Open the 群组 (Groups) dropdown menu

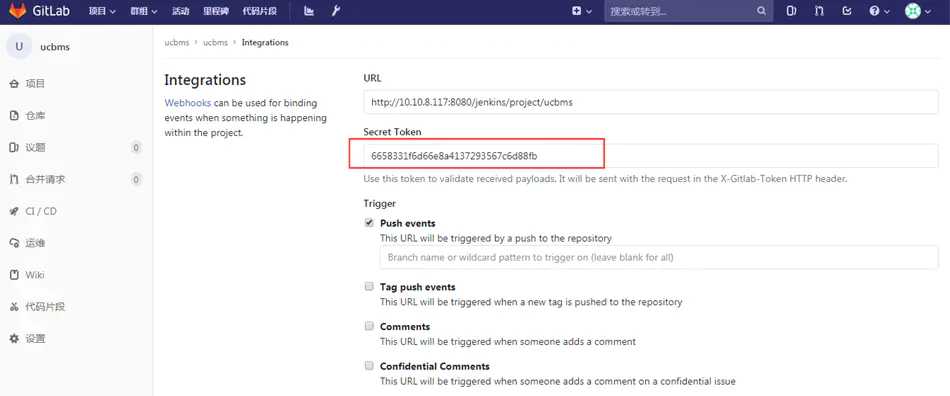pos(144,11)
